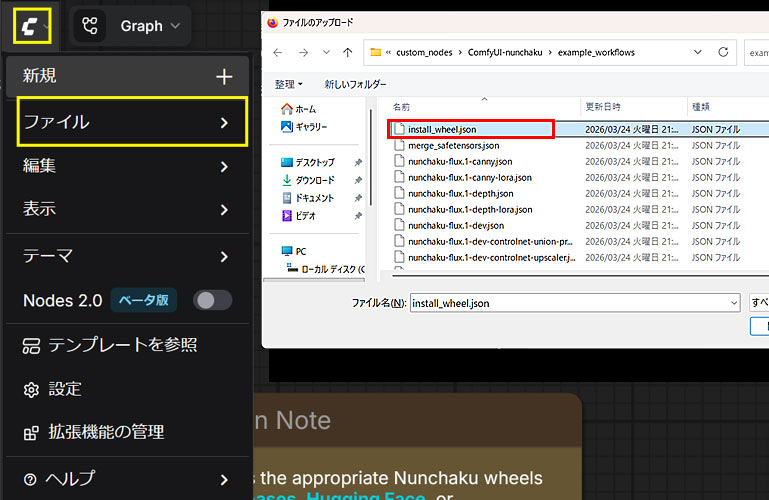Select merge_safetensors.json file

point(453,145)
